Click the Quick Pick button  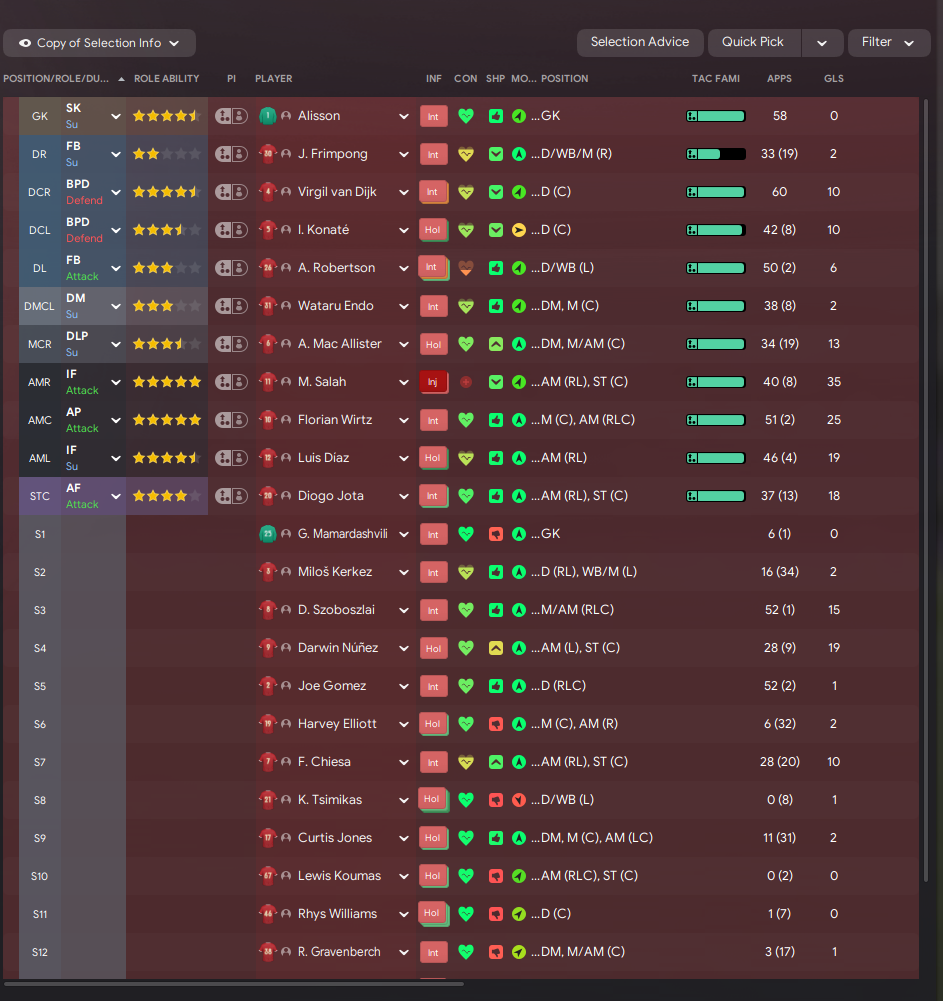tap(753, 42)
